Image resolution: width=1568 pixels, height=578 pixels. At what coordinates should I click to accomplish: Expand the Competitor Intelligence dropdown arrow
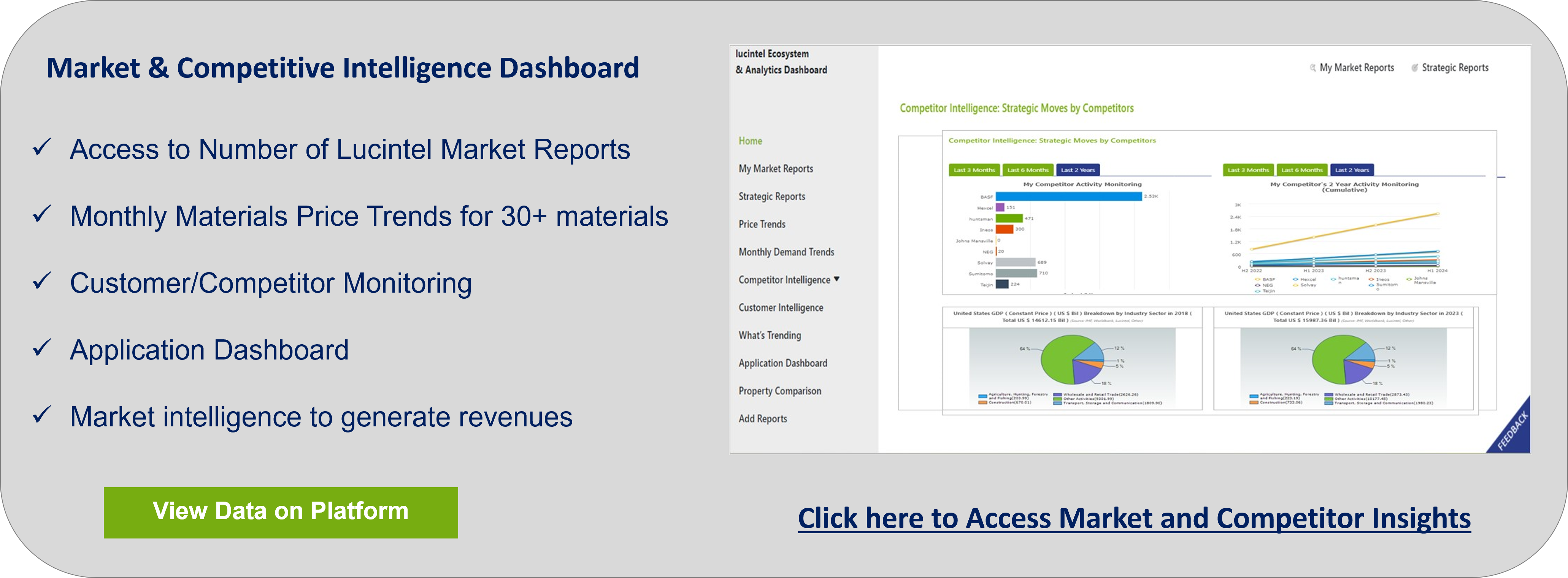pyautogui.click(x=836, y=279)
